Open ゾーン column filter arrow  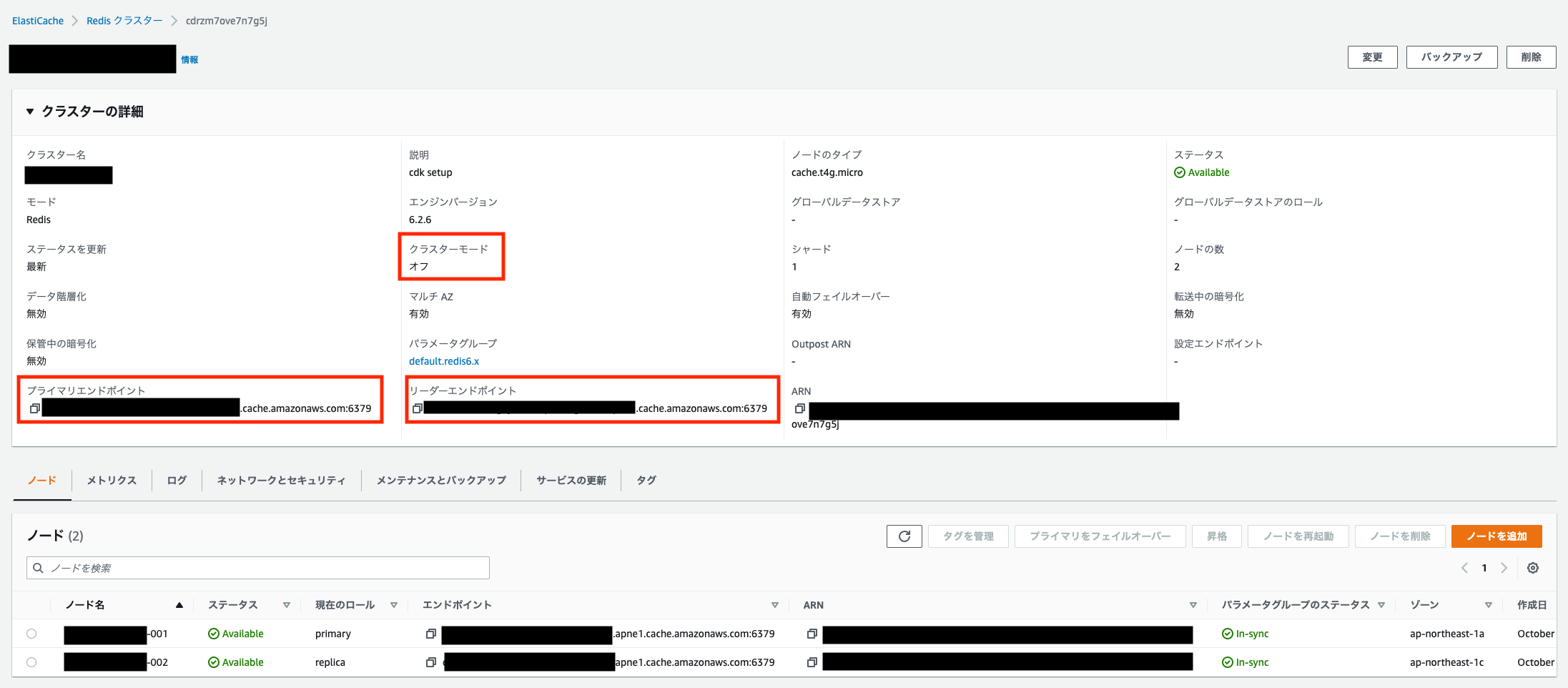1489,605
